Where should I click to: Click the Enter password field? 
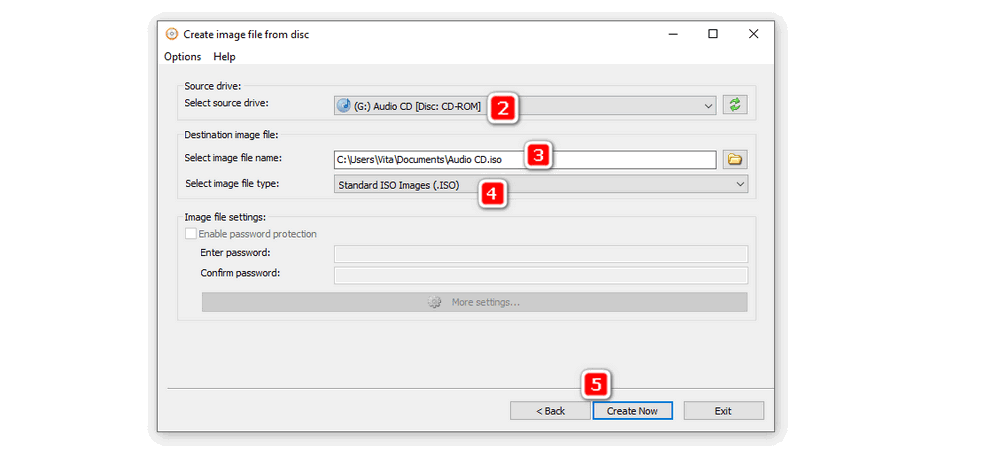[540, 254]
